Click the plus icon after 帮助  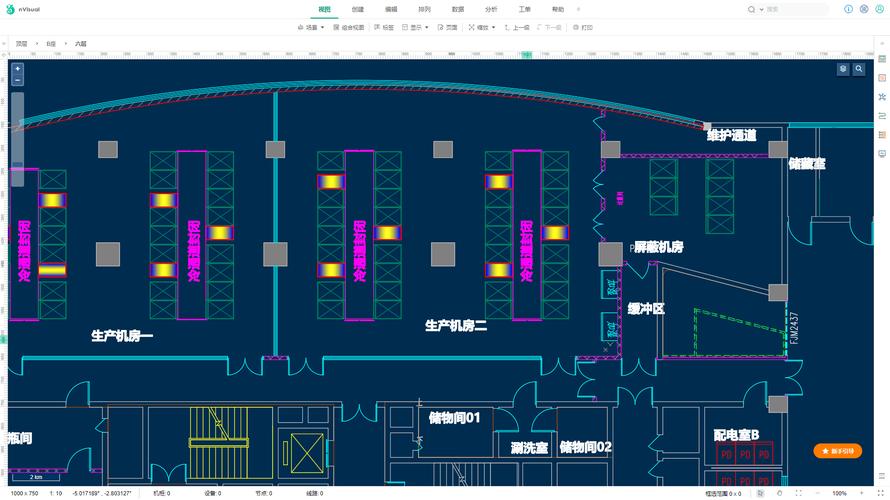tap(578, 10)
